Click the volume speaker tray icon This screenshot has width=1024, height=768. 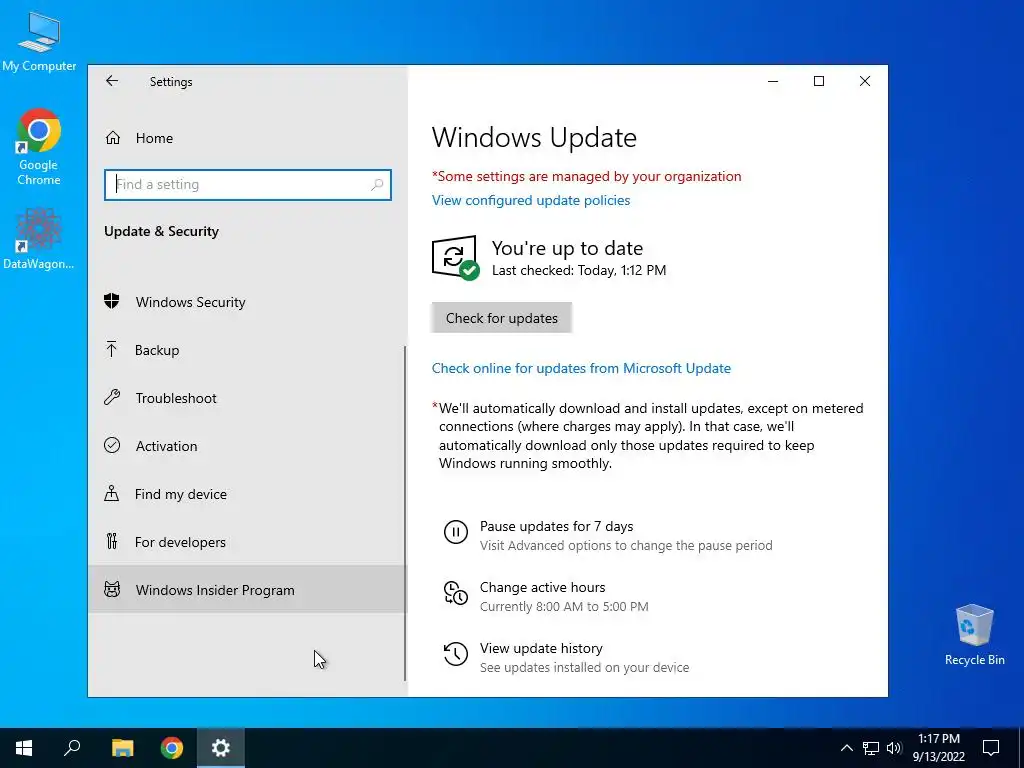(x=894, y=748)
